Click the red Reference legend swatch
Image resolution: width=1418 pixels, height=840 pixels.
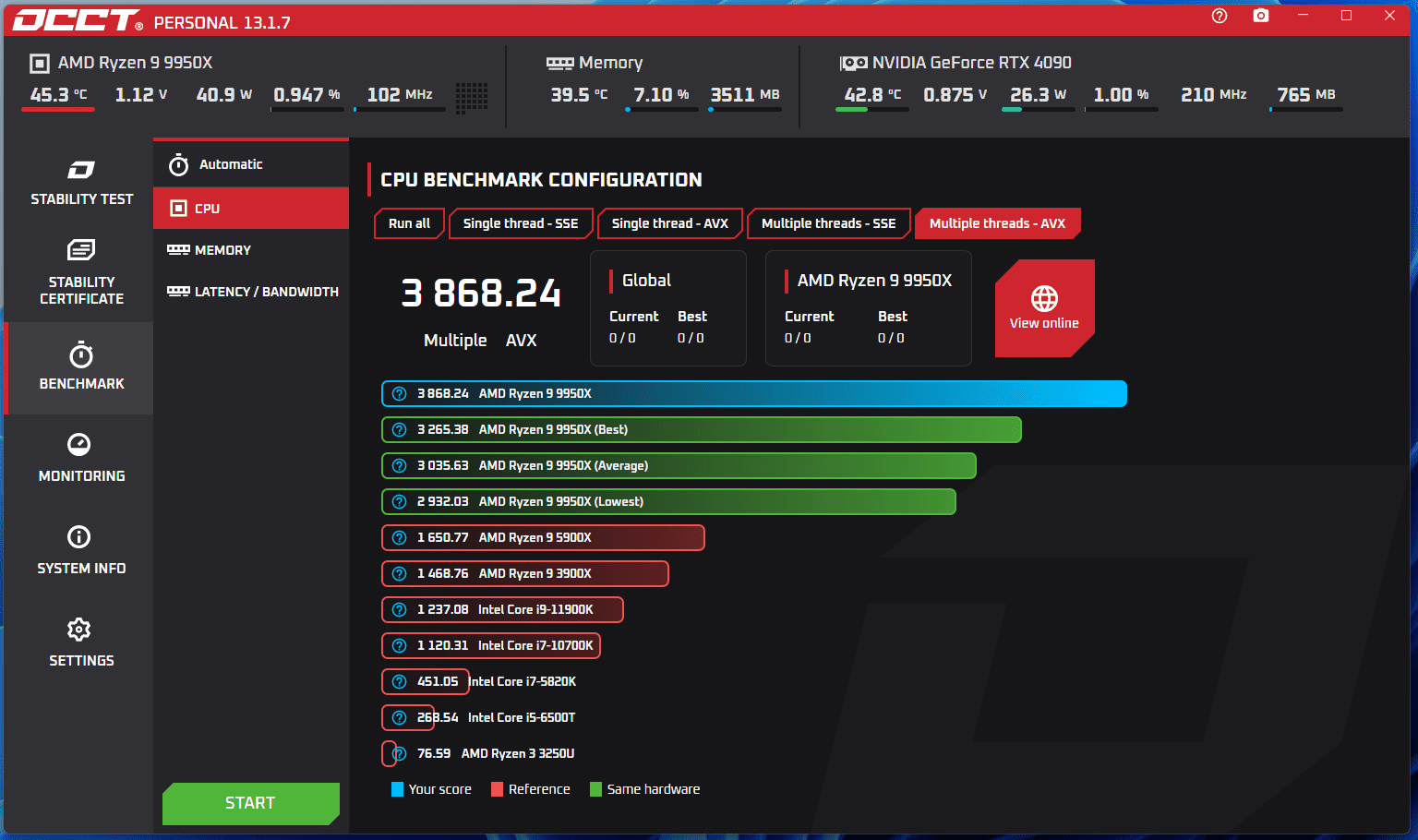(497, 789)
